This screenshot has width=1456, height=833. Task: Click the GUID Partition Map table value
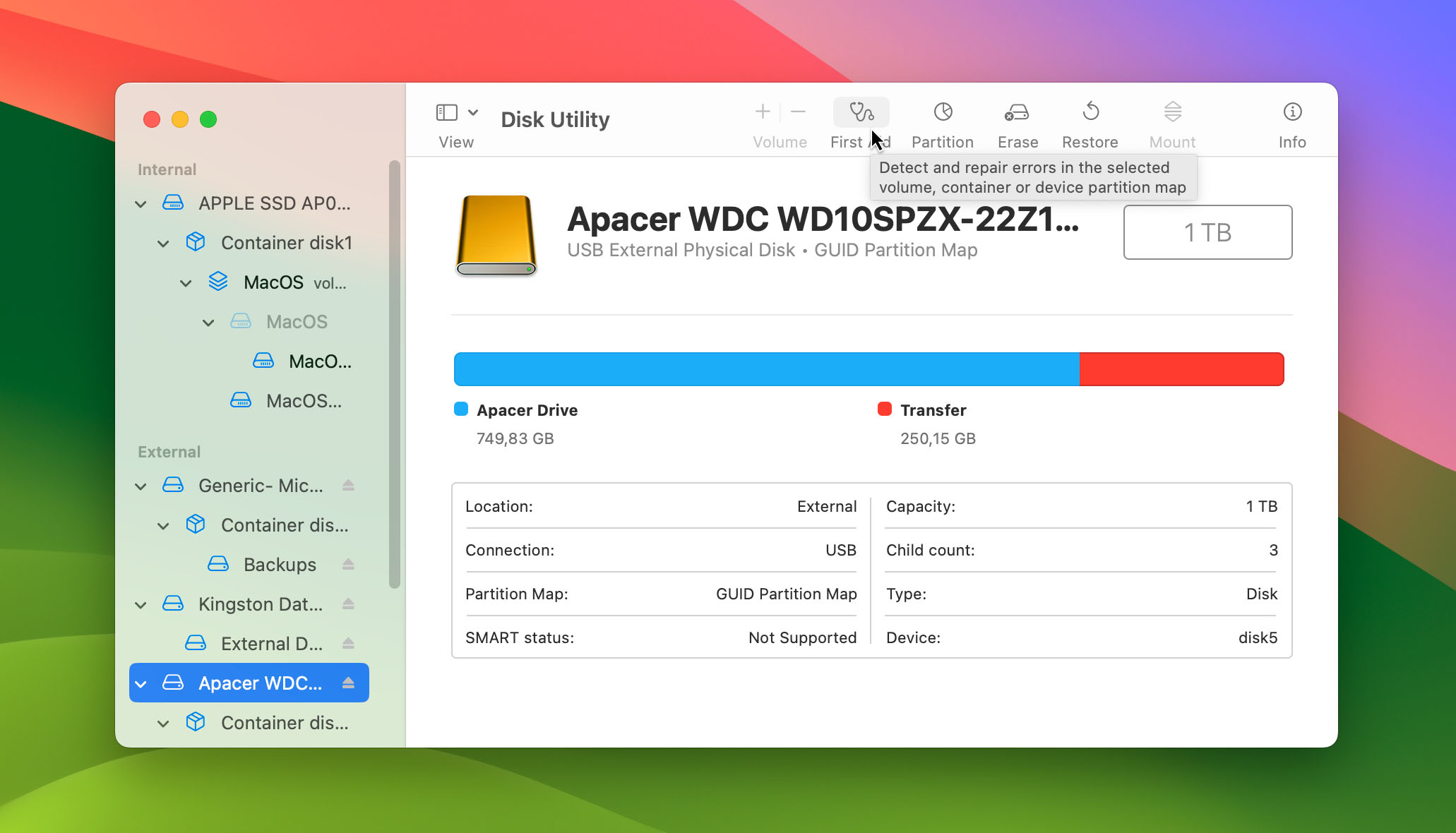[x=787, y=594]
